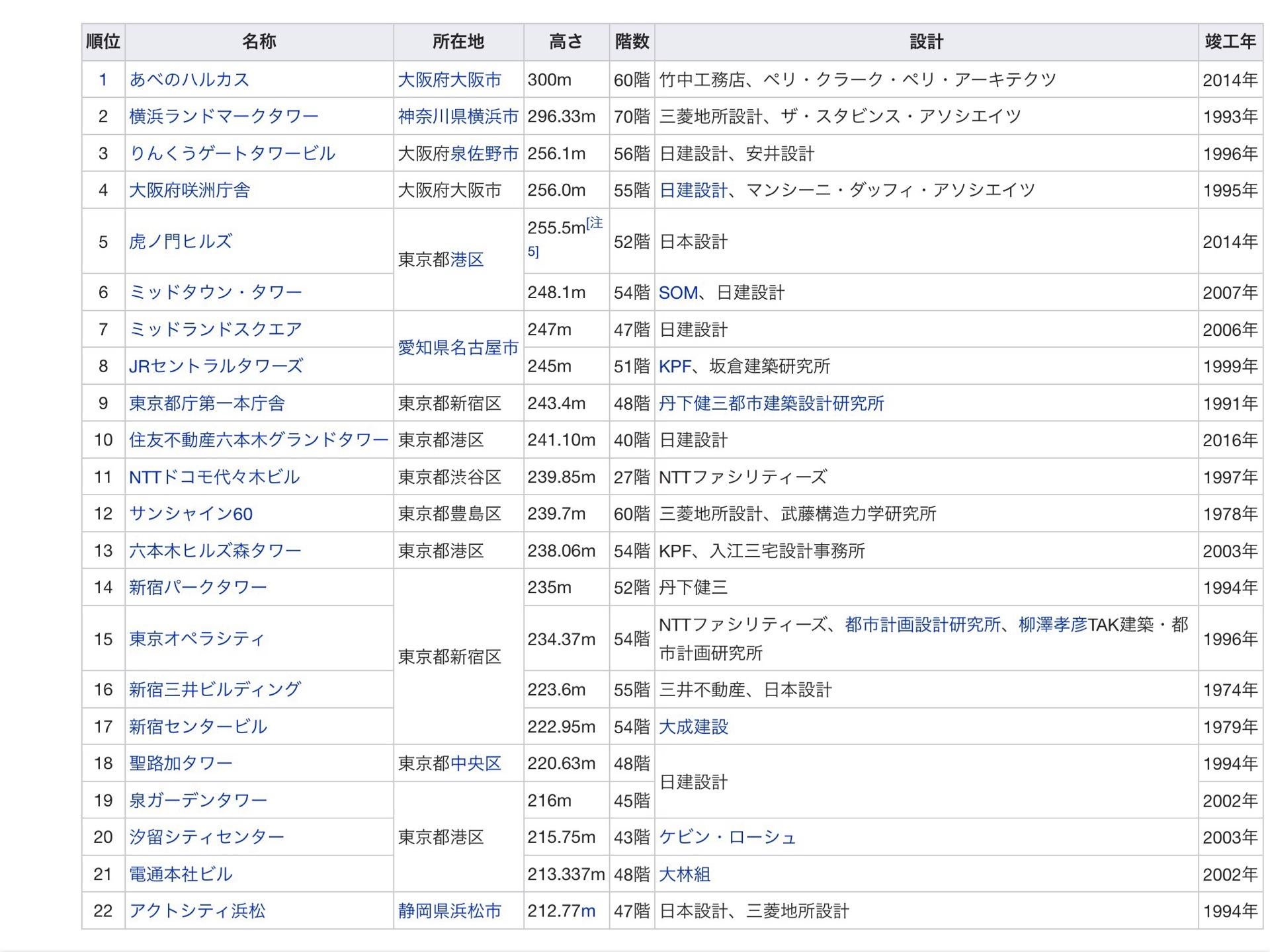The image size is (1270, 952).
Task: Click the ケビン・ローシュ link
Action: [727, 838]
